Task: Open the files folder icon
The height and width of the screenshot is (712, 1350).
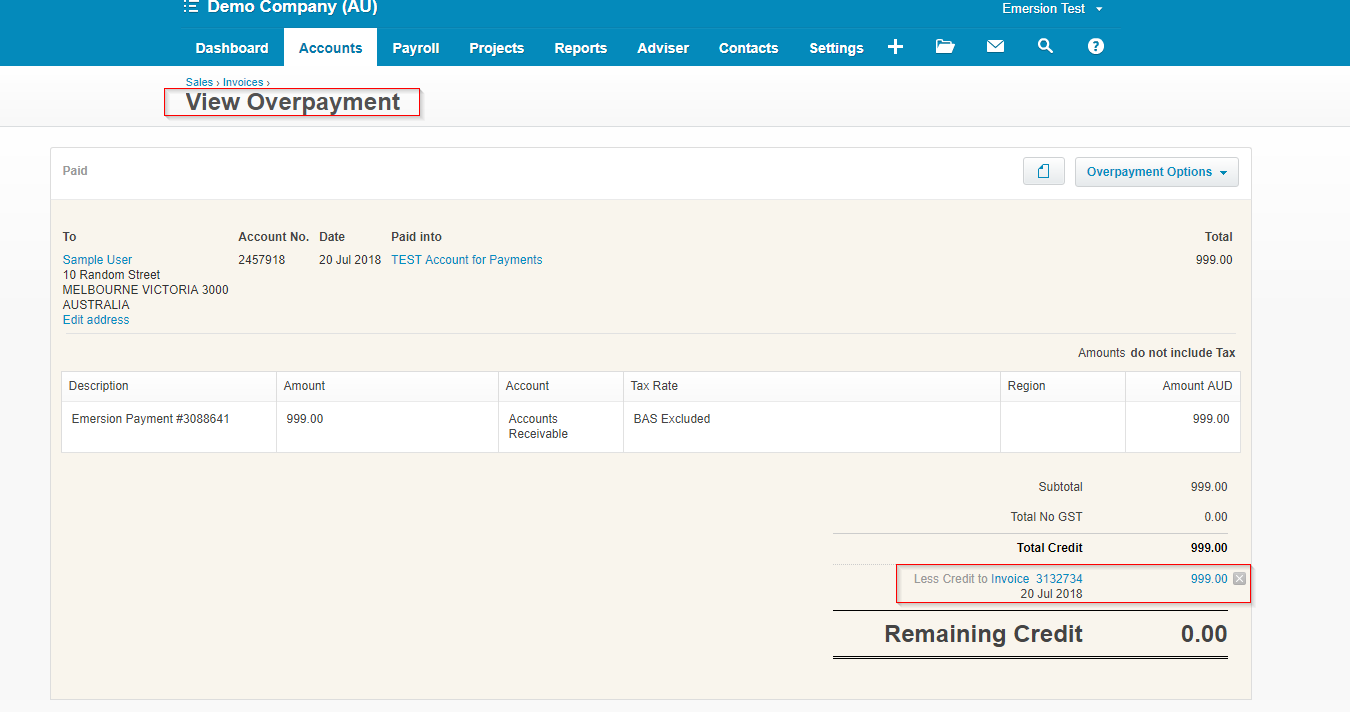Action: tap(945, 47)
